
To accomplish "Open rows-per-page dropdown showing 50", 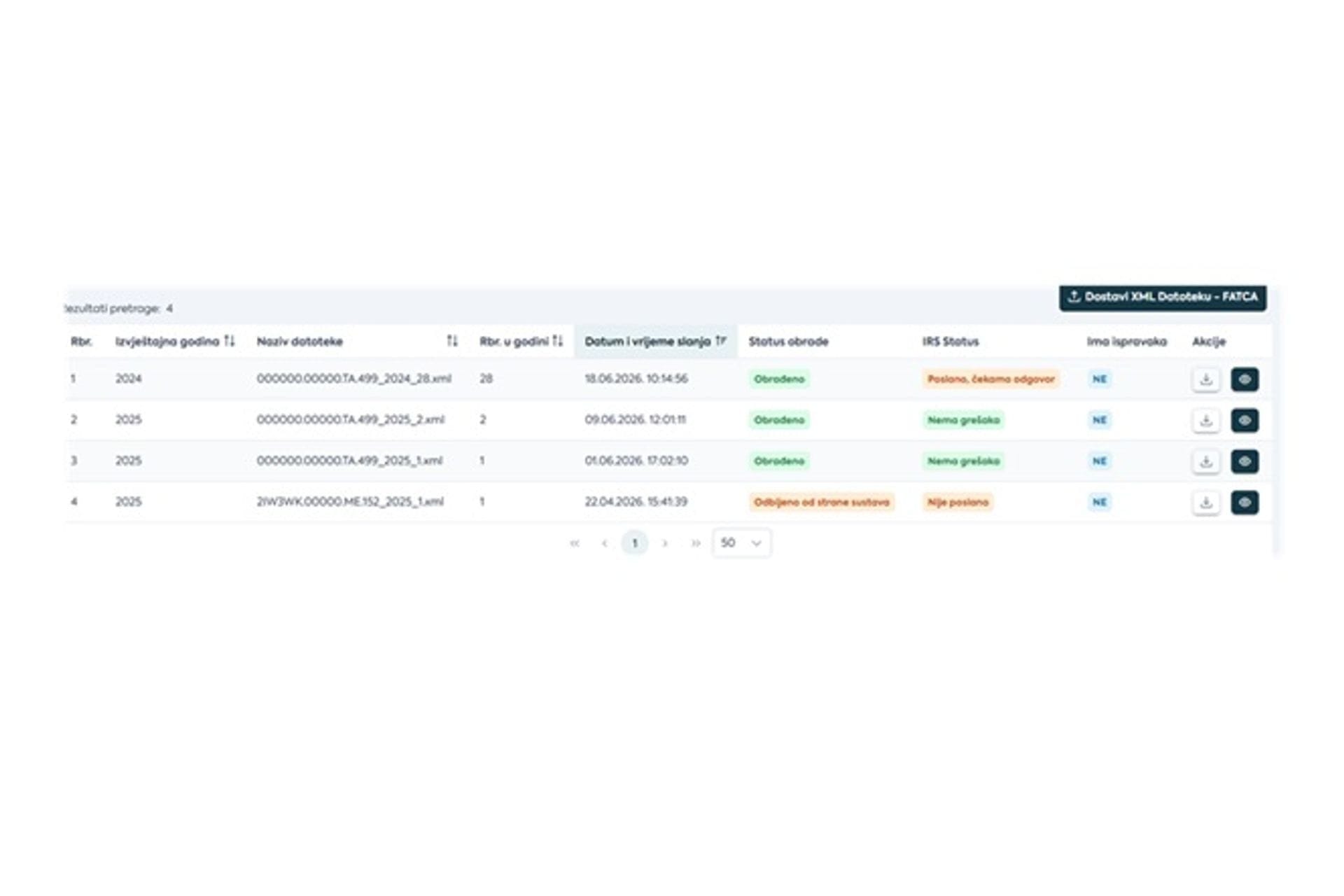I will [x=741, y=543].
